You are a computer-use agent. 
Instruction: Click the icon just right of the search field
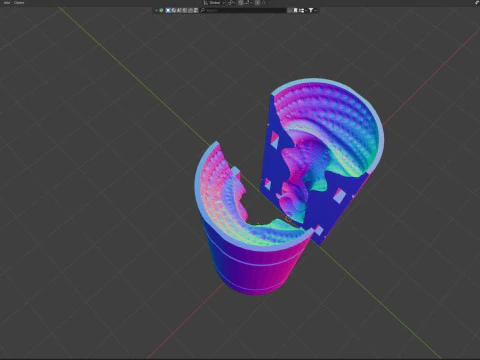click(290, 10)
